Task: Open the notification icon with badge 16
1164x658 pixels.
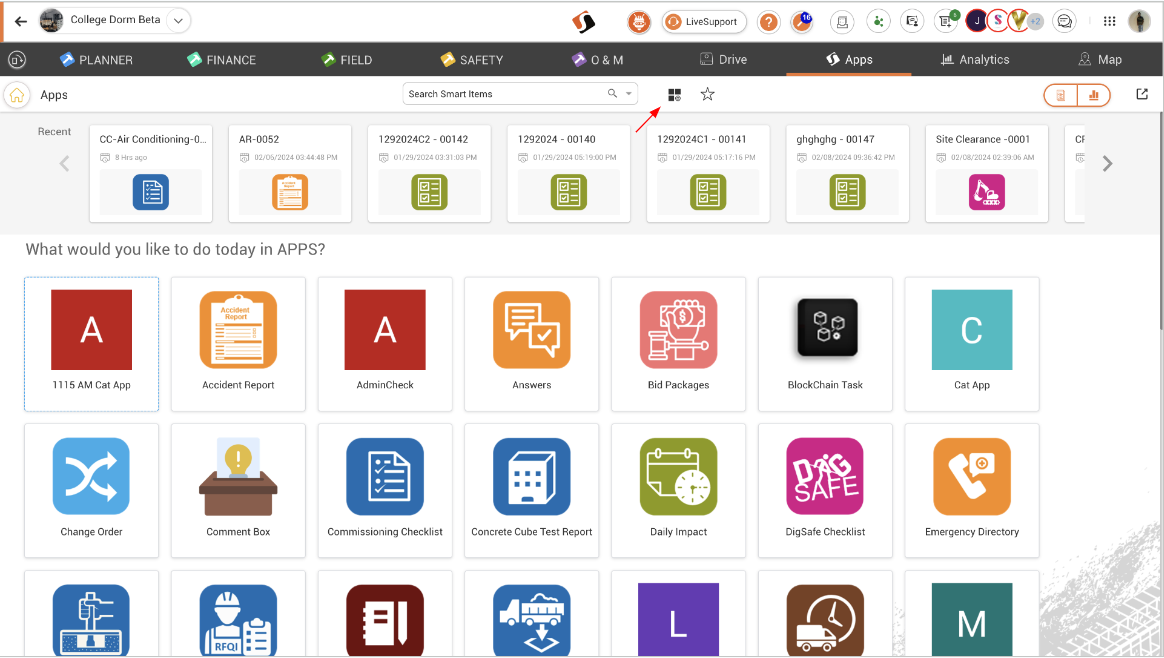Action: [802, 22]
